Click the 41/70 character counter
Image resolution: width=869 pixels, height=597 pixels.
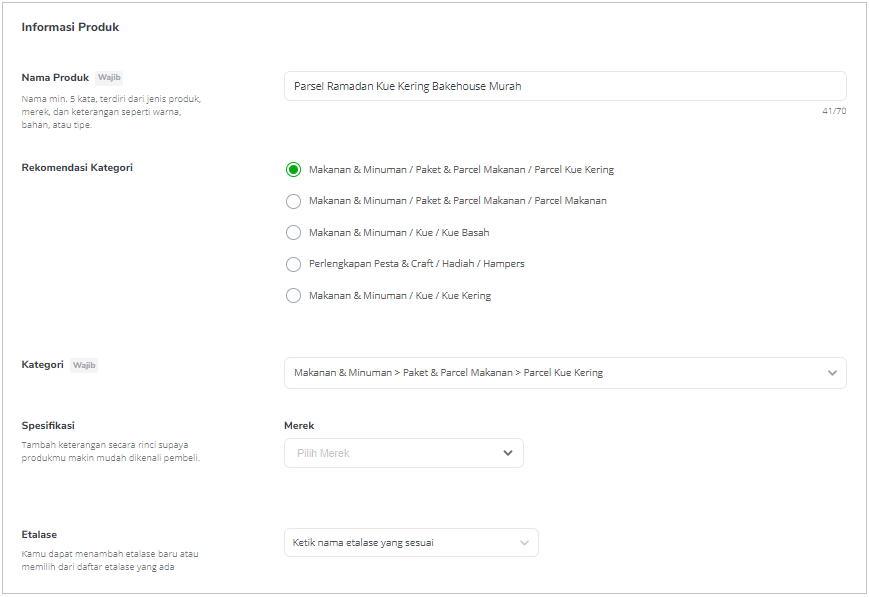coord(834,111)
